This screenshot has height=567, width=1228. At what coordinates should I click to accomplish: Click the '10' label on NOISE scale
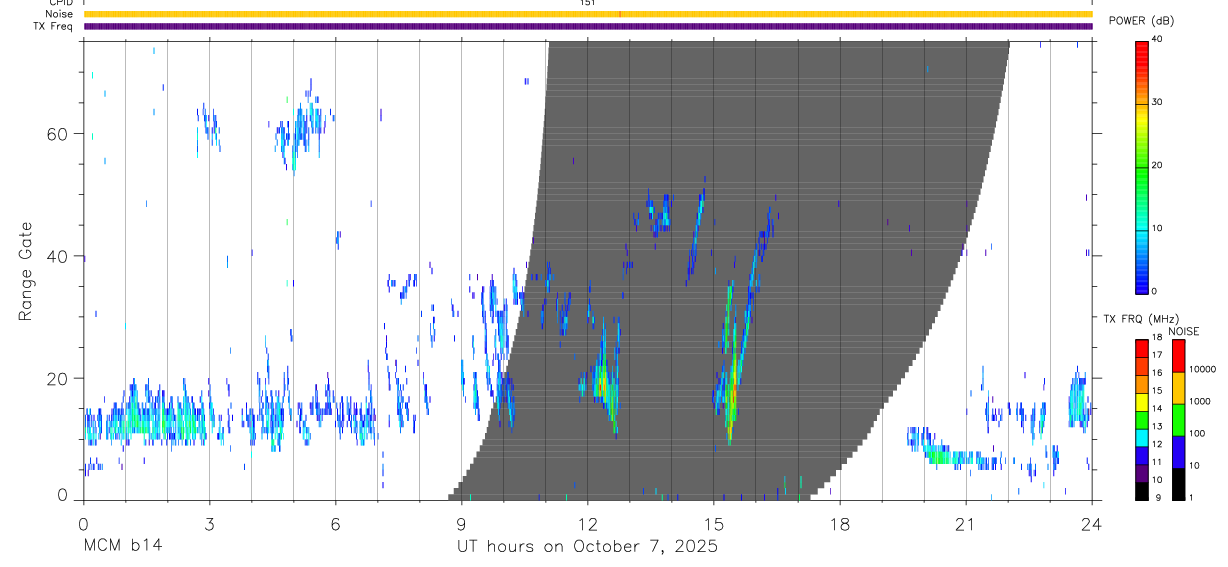[x=1194, y=465]
